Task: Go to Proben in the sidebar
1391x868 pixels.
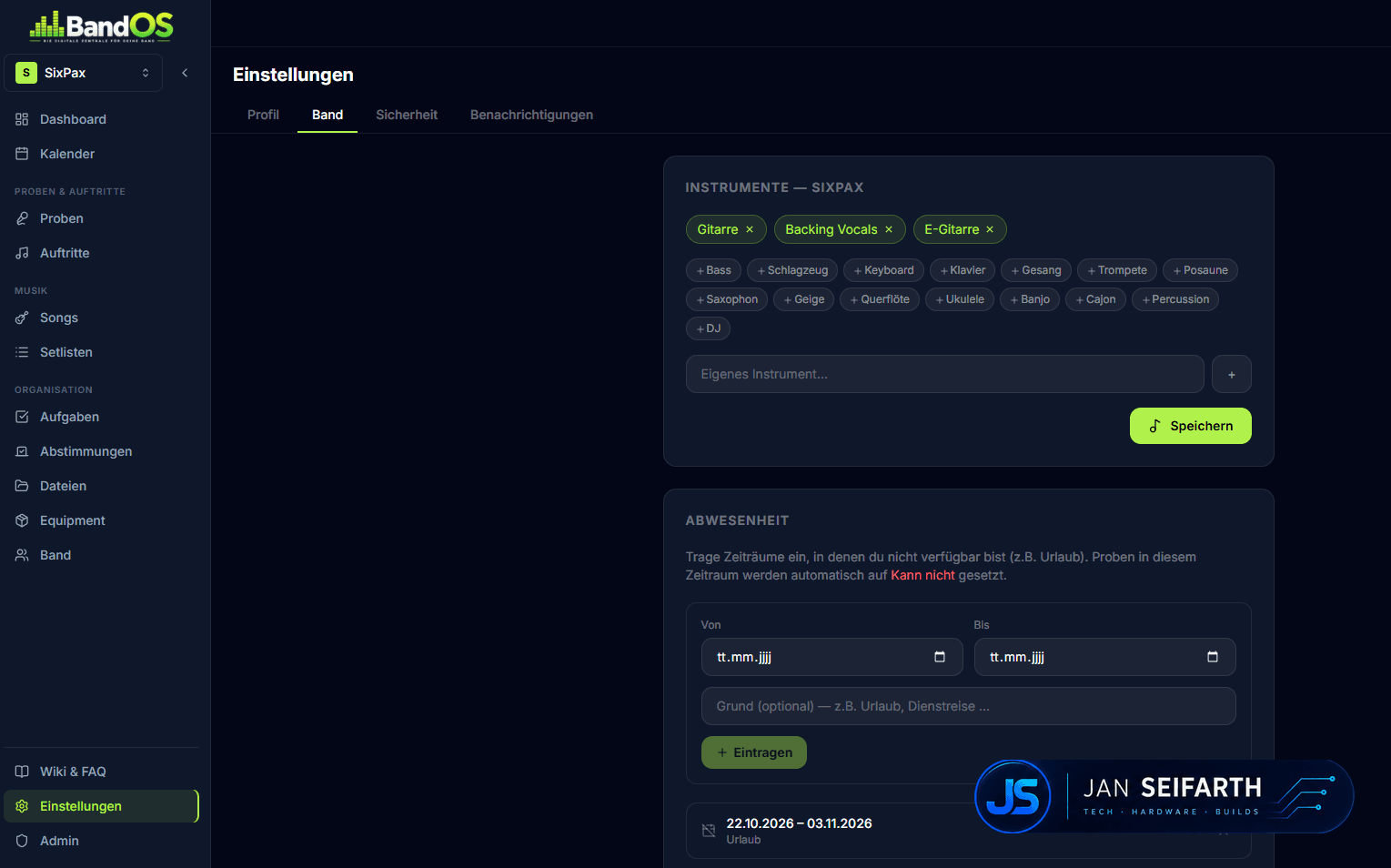Action: 100,218
